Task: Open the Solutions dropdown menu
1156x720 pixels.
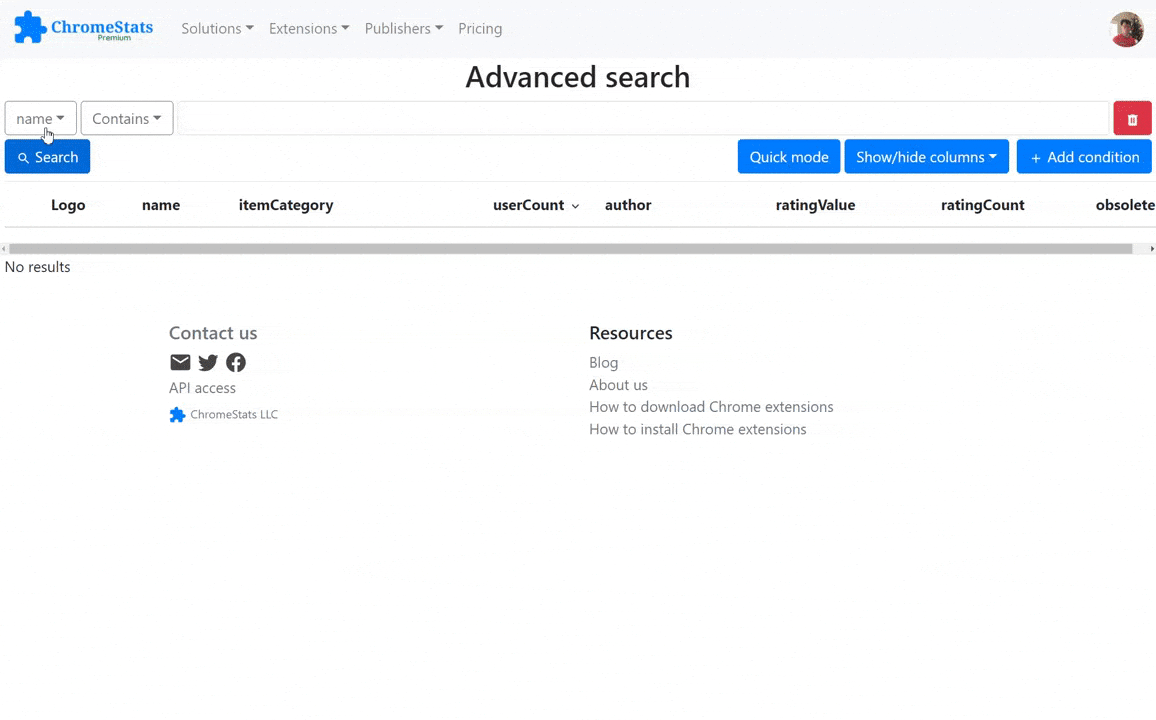Action: [217, 29]
